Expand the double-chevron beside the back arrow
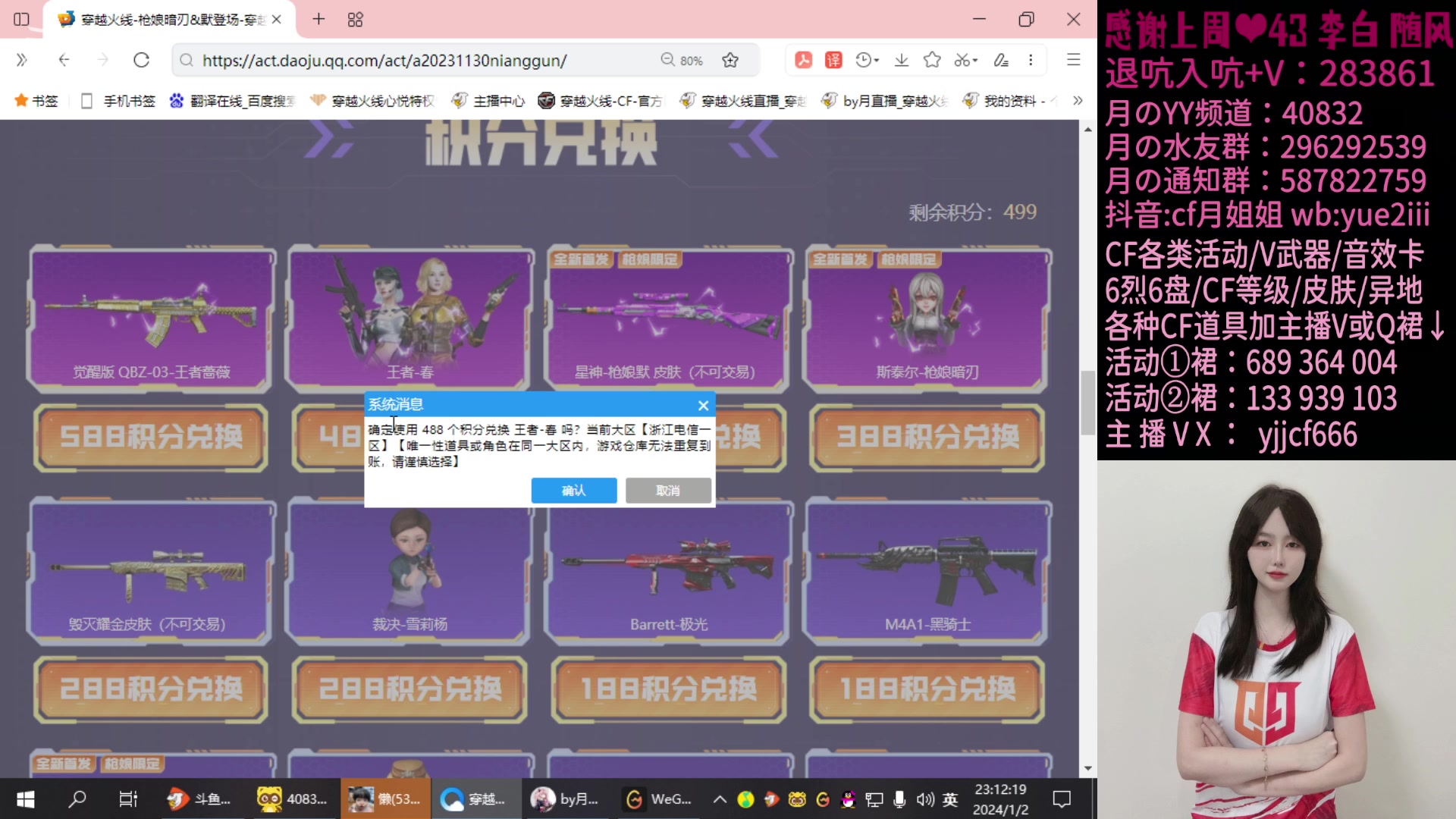 tap(21, 60)
